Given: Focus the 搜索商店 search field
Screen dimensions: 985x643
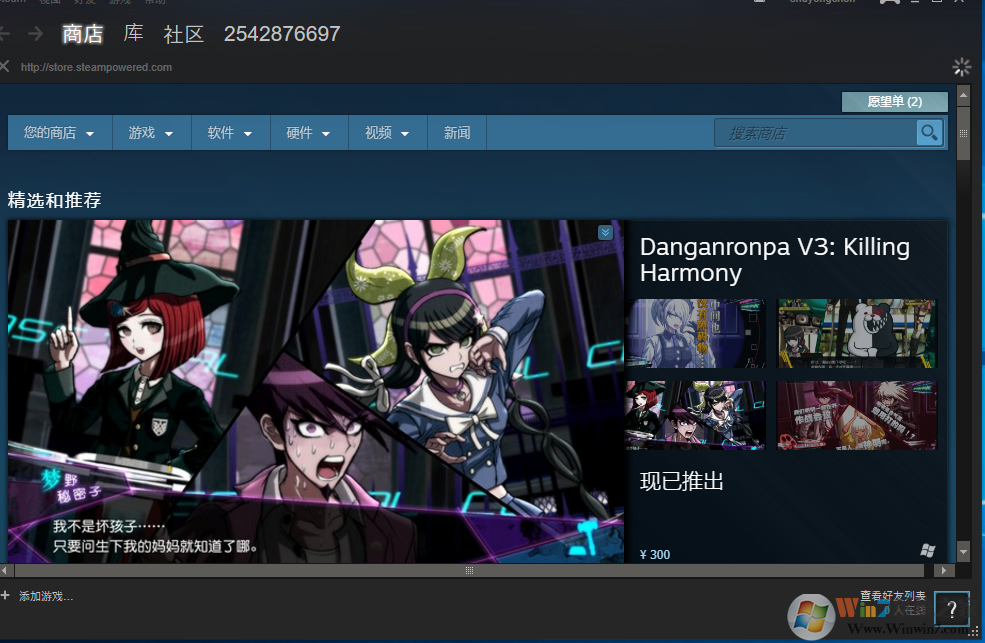Looking at the screenshot, I should pyautogui.click(x=815, y=133).
